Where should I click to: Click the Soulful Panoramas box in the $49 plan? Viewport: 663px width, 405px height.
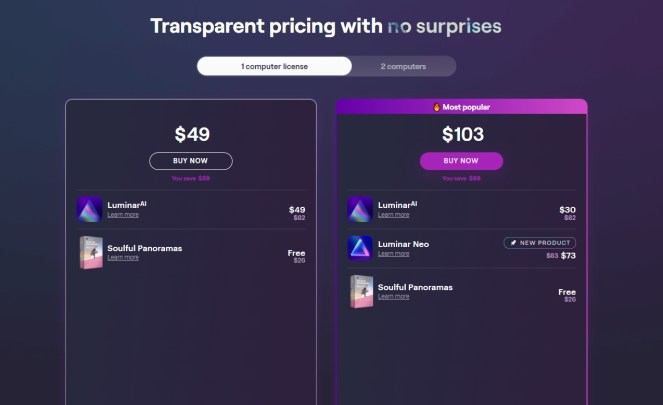(x=91, y=252)
